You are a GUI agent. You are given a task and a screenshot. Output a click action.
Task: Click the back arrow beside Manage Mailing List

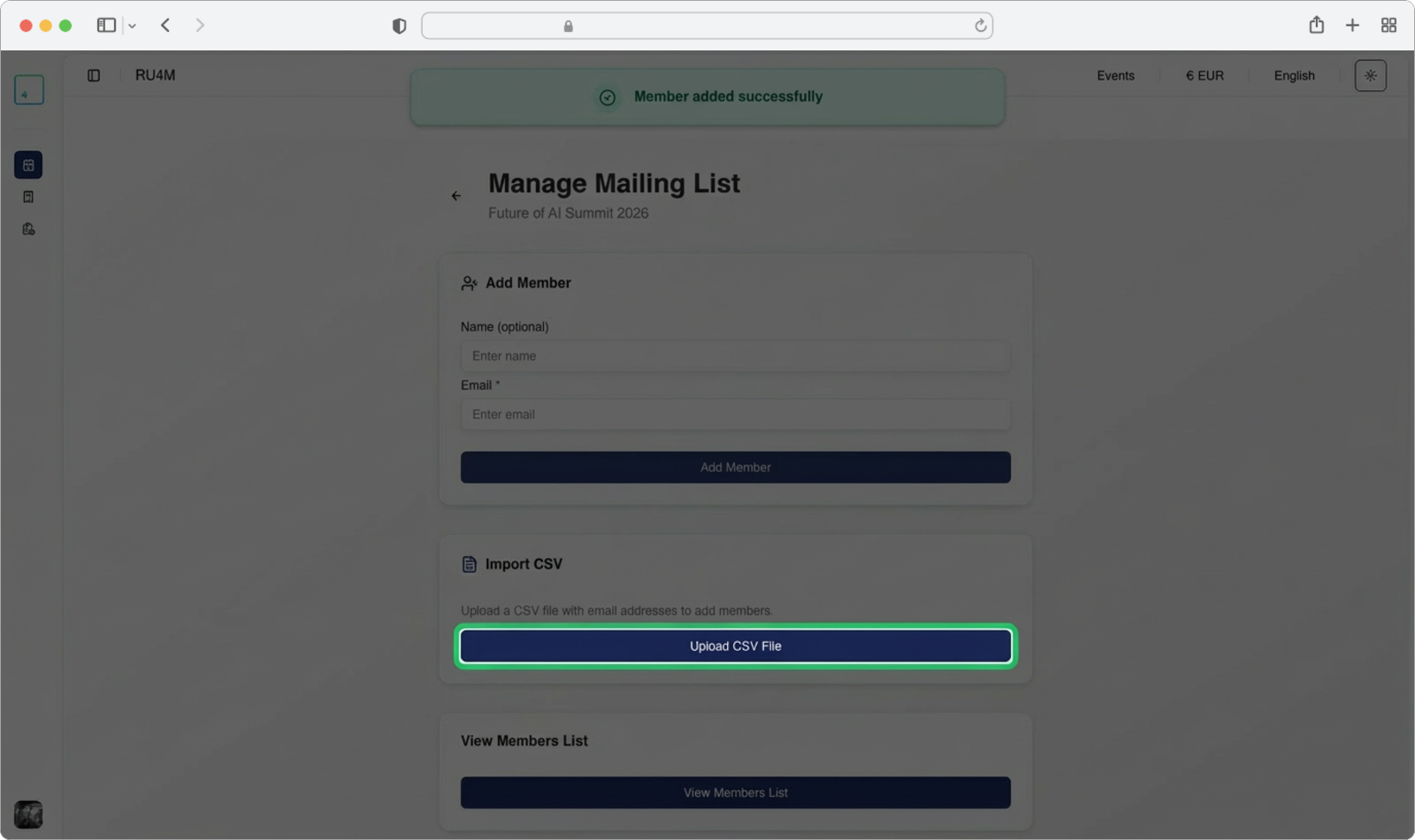point(456,196)
